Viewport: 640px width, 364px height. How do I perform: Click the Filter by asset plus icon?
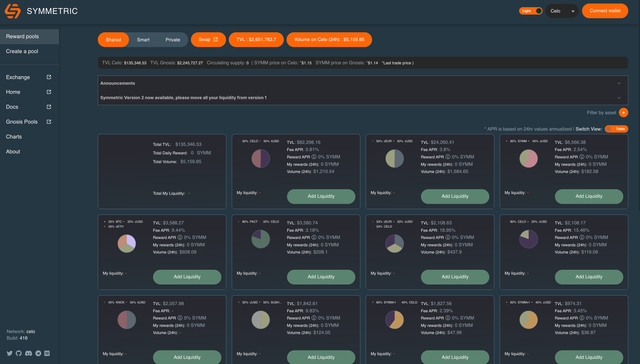tap(623, 113)
